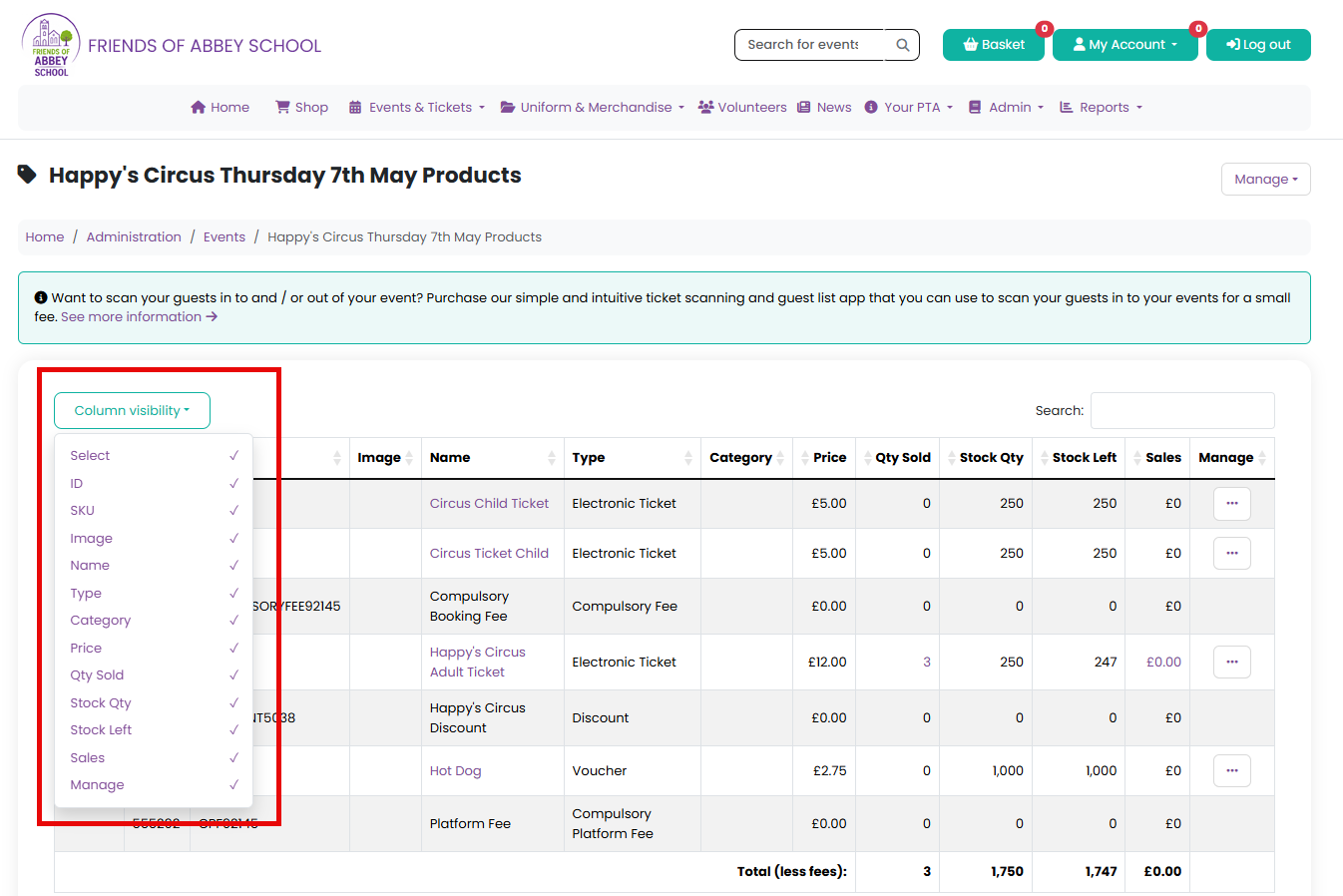The width and height of the screenshot is (1343, 896).
Task: Expand the Your PTA menu
Action: (x=909, y=108)
